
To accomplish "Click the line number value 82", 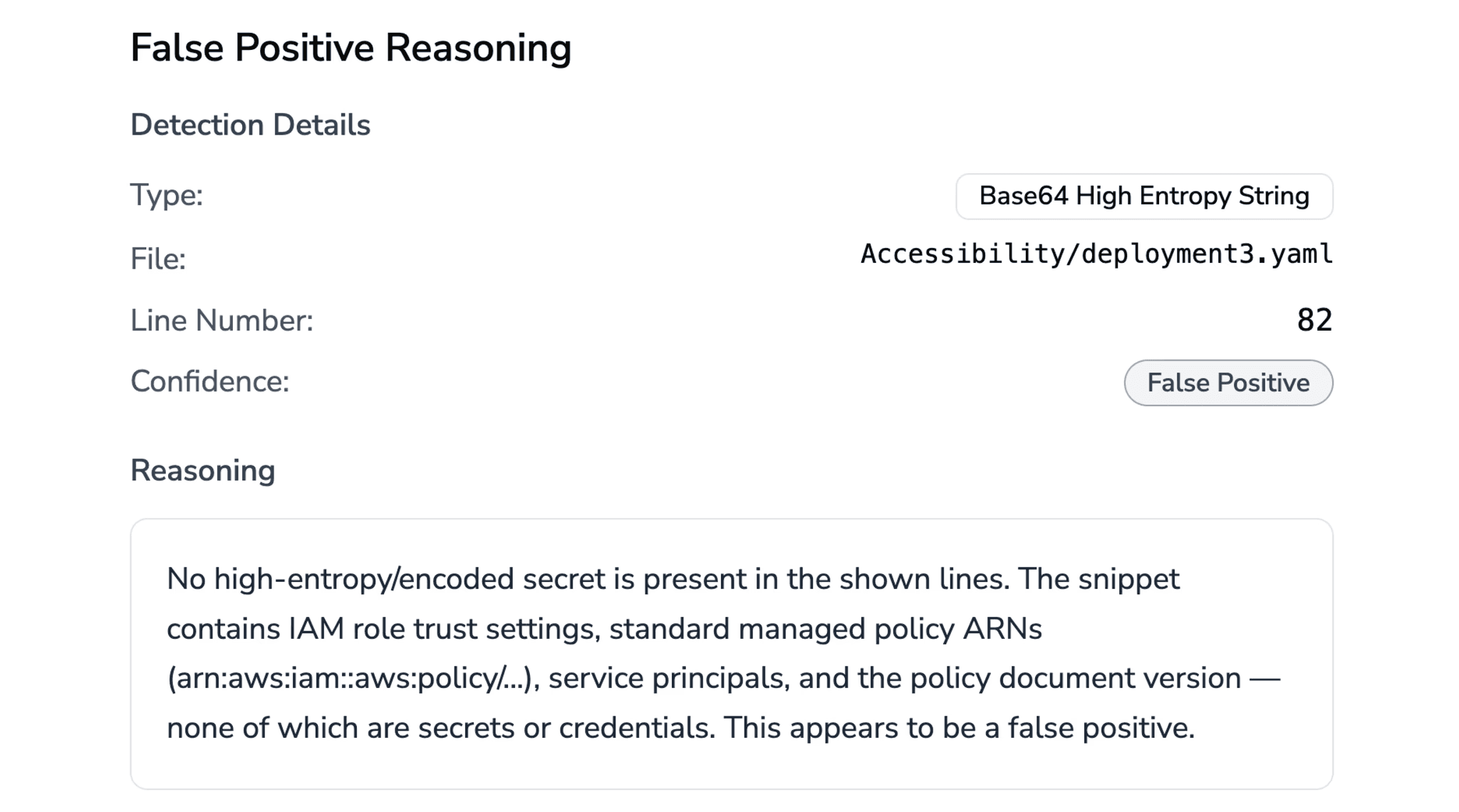I will pyautogui.click(x=1317, y=320).
